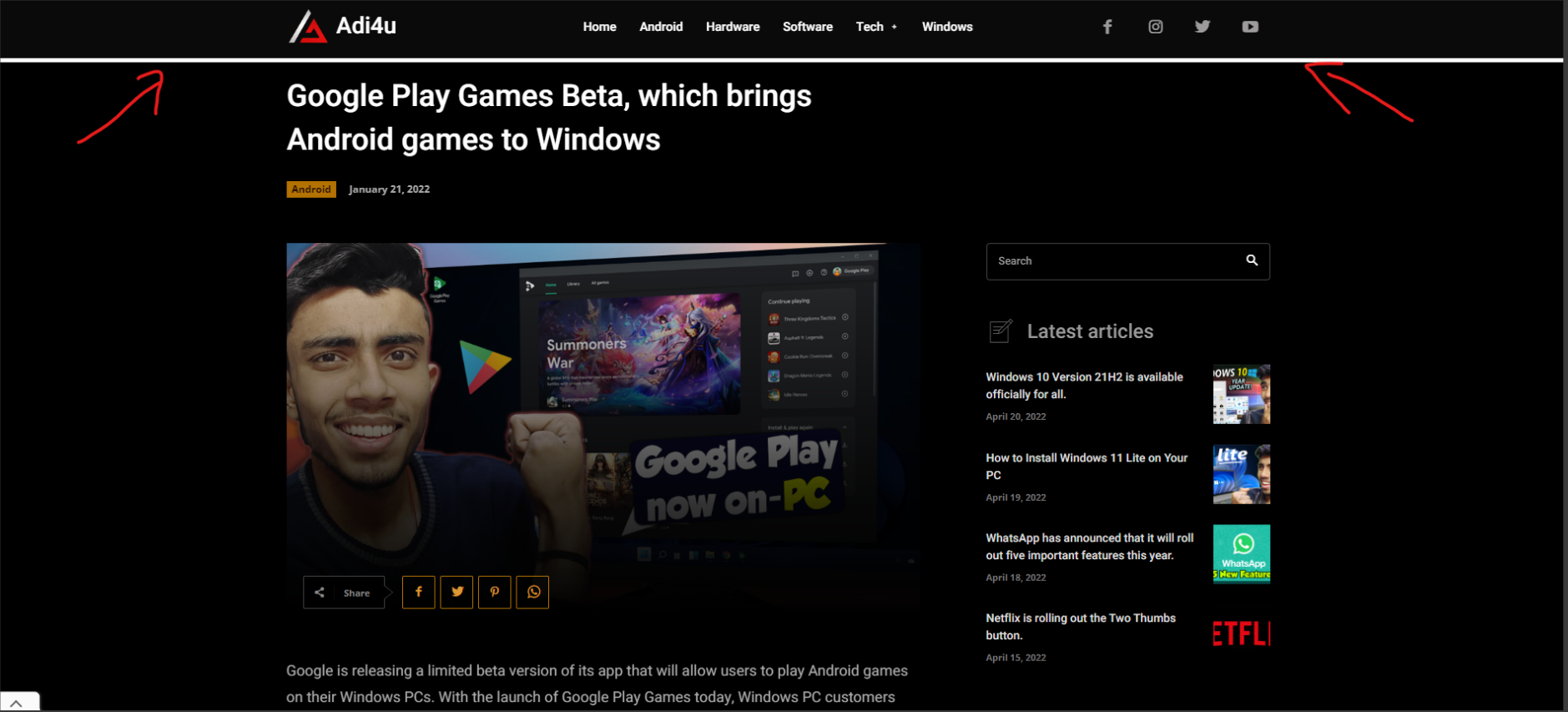Open How to Install Windows 11 Lite article

pyautogui.click(x=1087, y=467)
